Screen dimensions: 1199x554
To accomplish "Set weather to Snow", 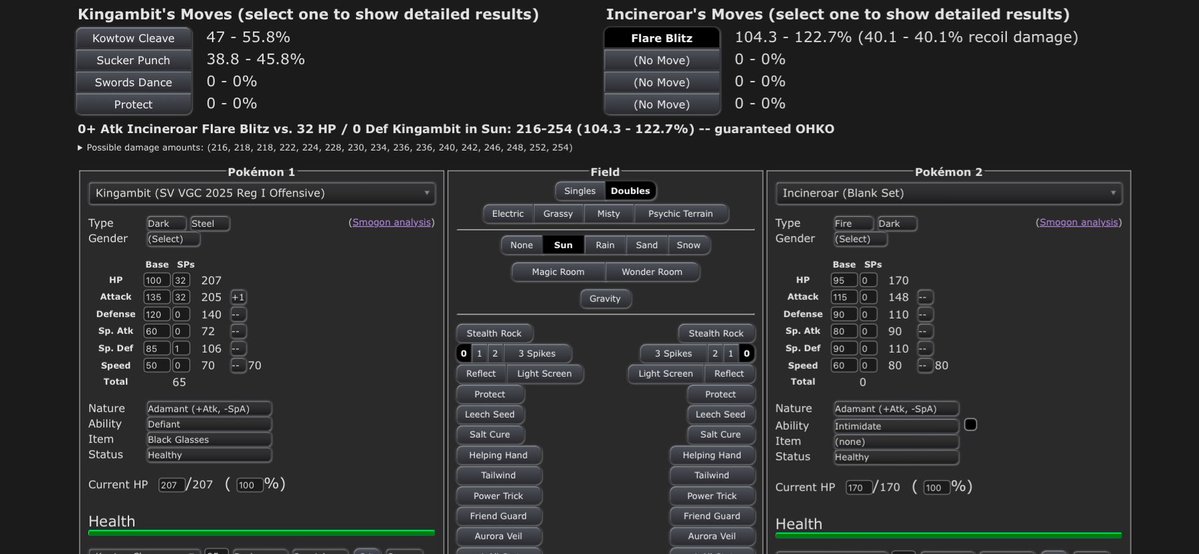I will [x=689, y=245].
